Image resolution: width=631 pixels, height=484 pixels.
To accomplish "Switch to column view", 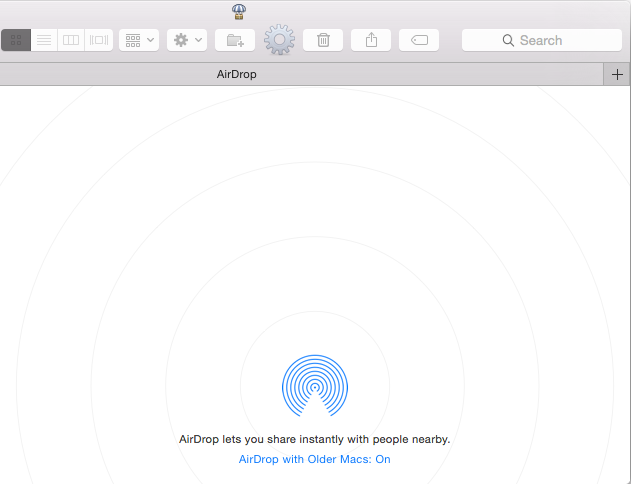I will (71, 40).
